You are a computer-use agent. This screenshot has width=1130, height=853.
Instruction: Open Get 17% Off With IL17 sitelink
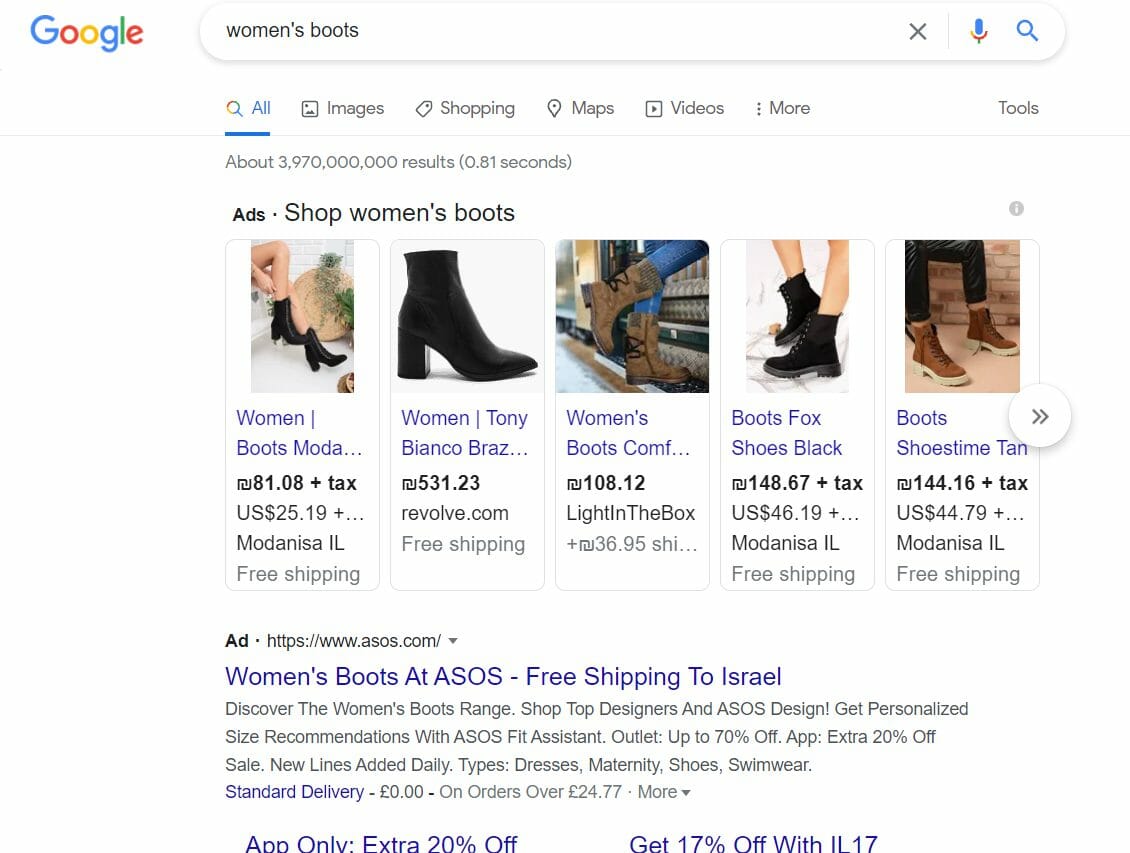coord(753,844)
